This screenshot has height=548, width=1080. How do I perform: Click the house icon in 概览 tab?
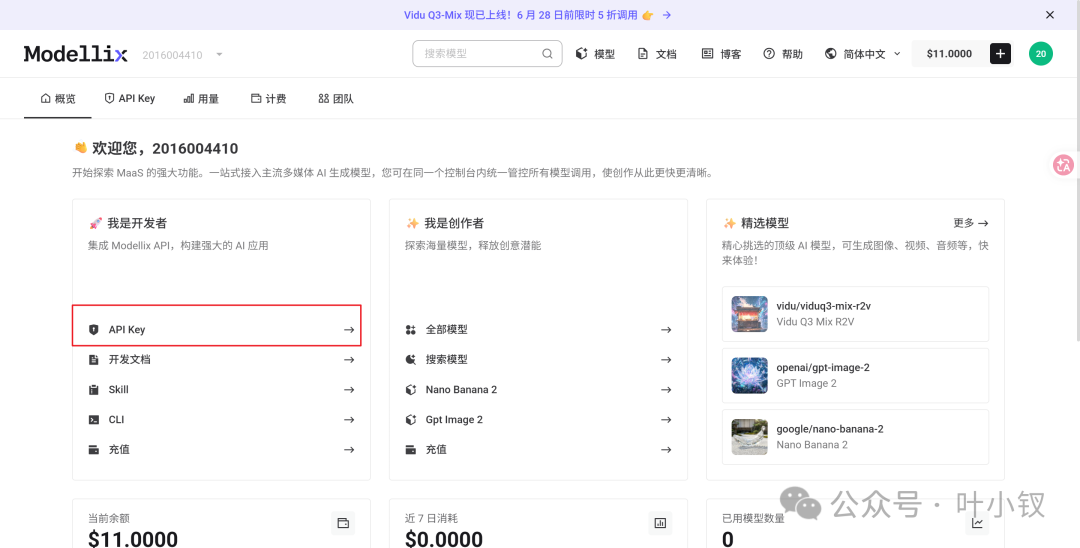[46, 98]
